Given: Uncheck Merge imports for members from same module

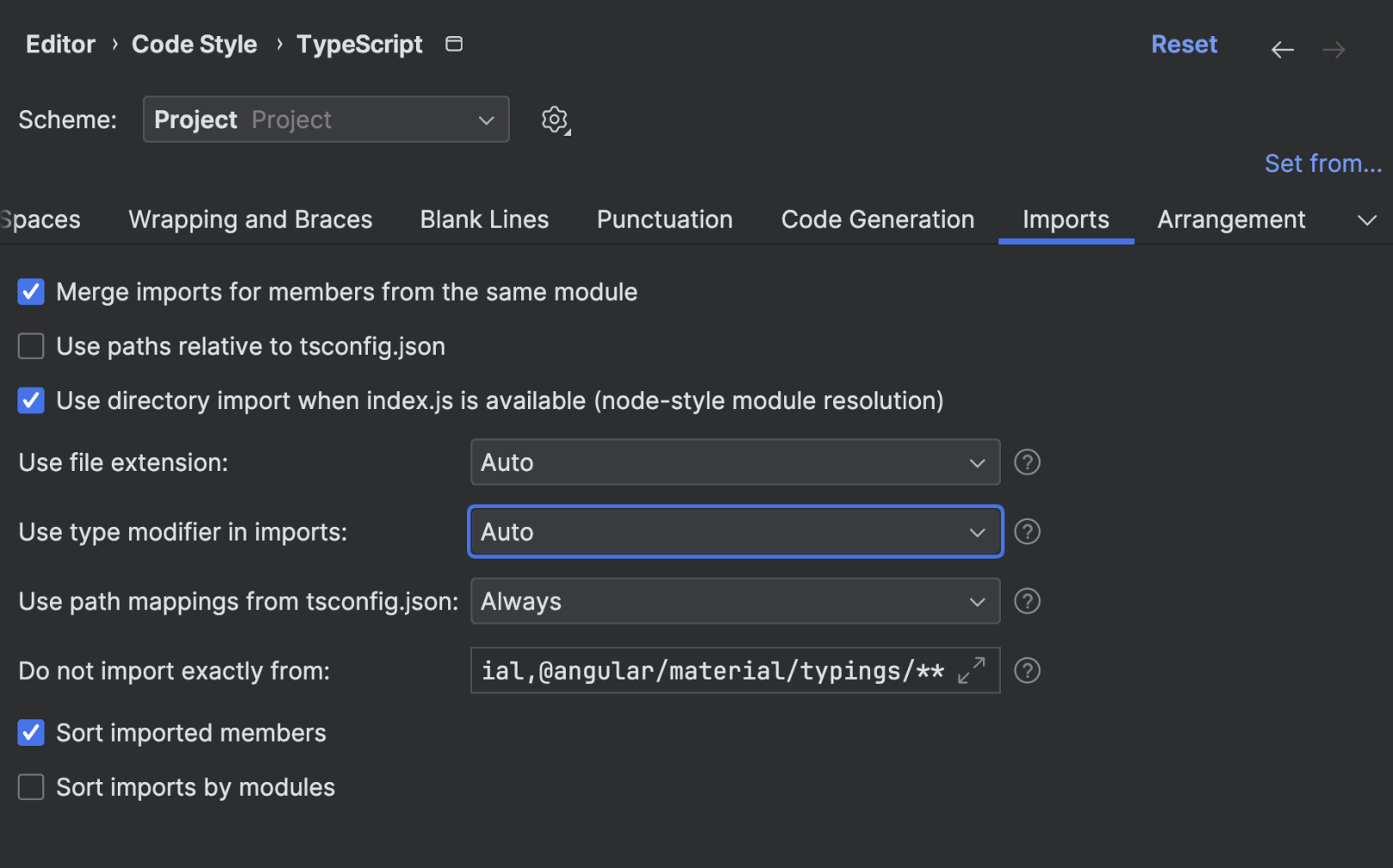Looking at the screenshot, I should pos(31,292).
